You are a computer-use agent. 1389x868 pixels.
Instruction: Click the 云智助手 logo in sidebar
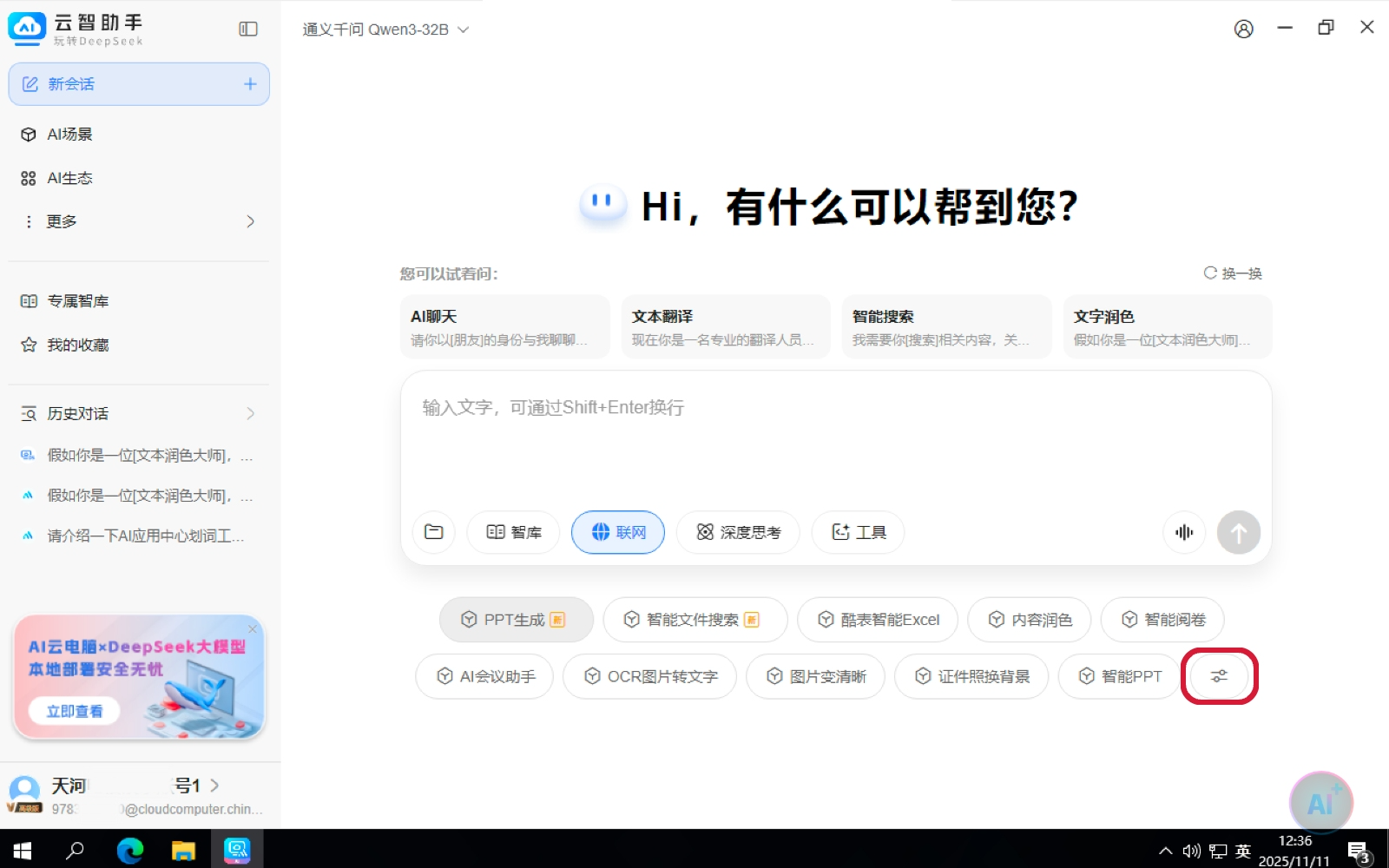click(75, 29)
